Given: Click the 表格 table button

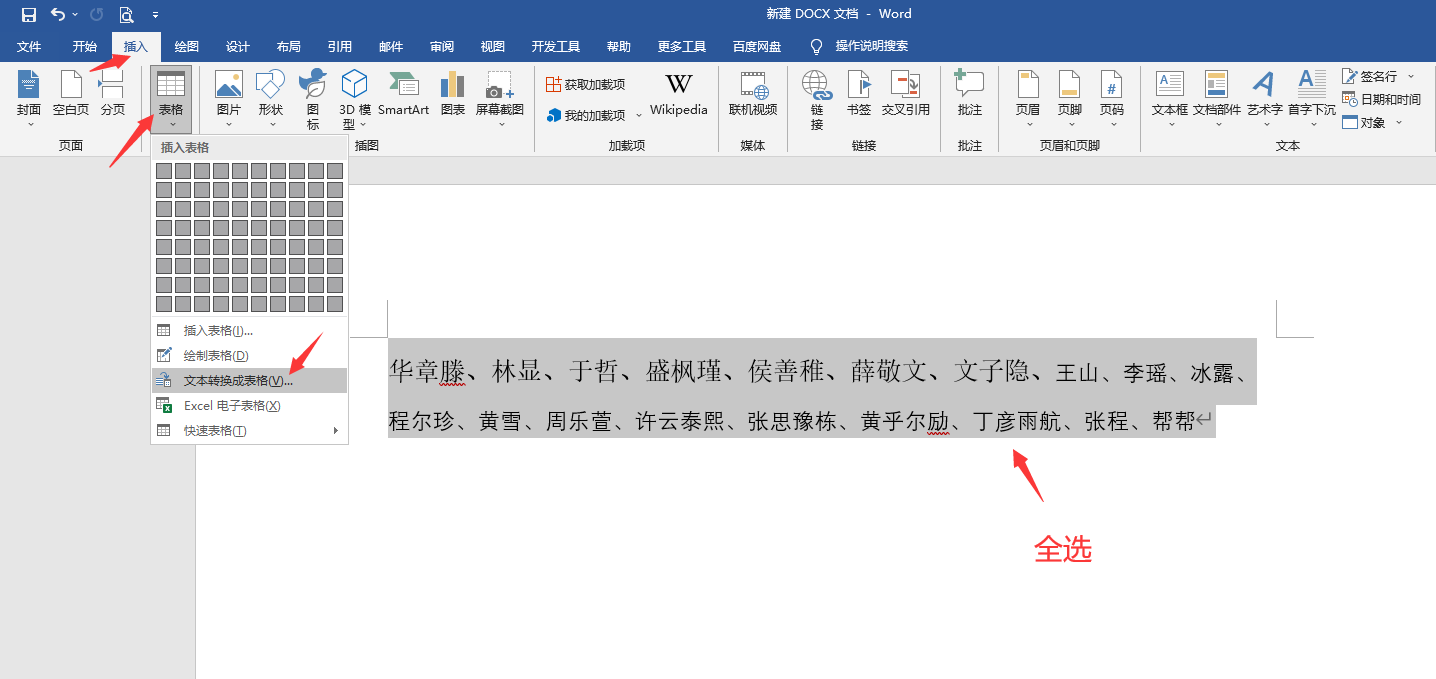Looking at the screenshot, I should [171, 98].
